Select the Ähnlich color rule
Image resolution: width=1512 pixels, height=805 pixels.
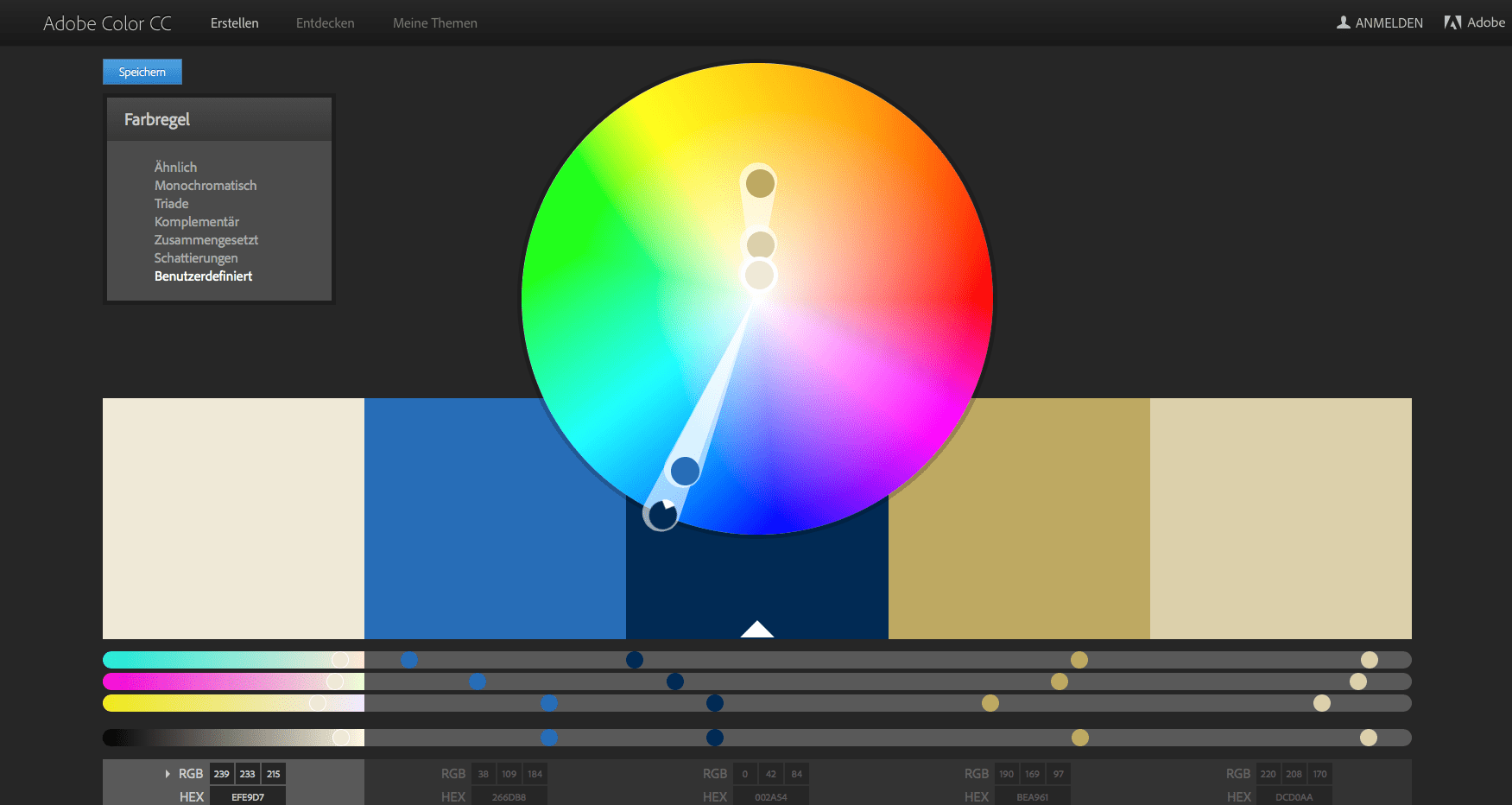tap(175, 168)
